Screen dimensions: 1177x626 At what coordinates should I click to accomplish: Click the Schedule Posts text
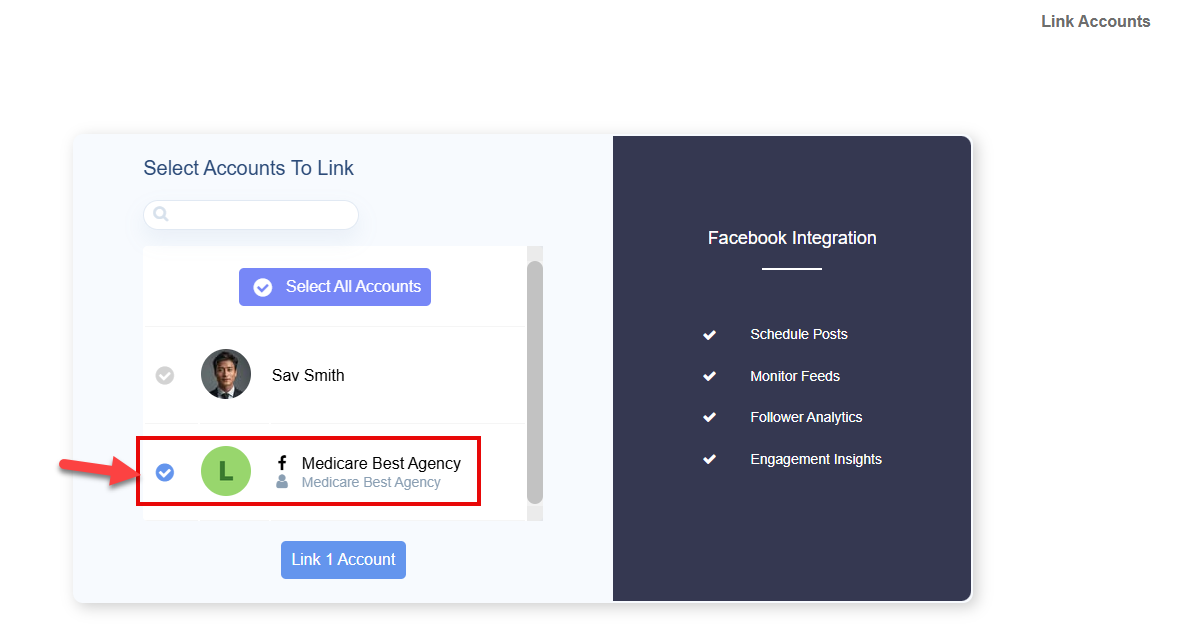[799, 335]
